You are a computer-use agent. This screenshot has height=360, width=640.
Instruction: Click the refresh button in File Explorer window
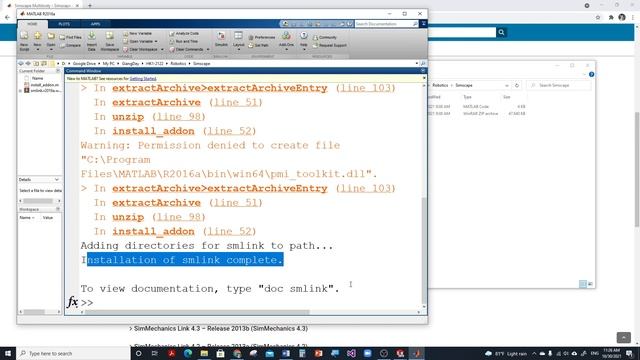click(517, 85)
